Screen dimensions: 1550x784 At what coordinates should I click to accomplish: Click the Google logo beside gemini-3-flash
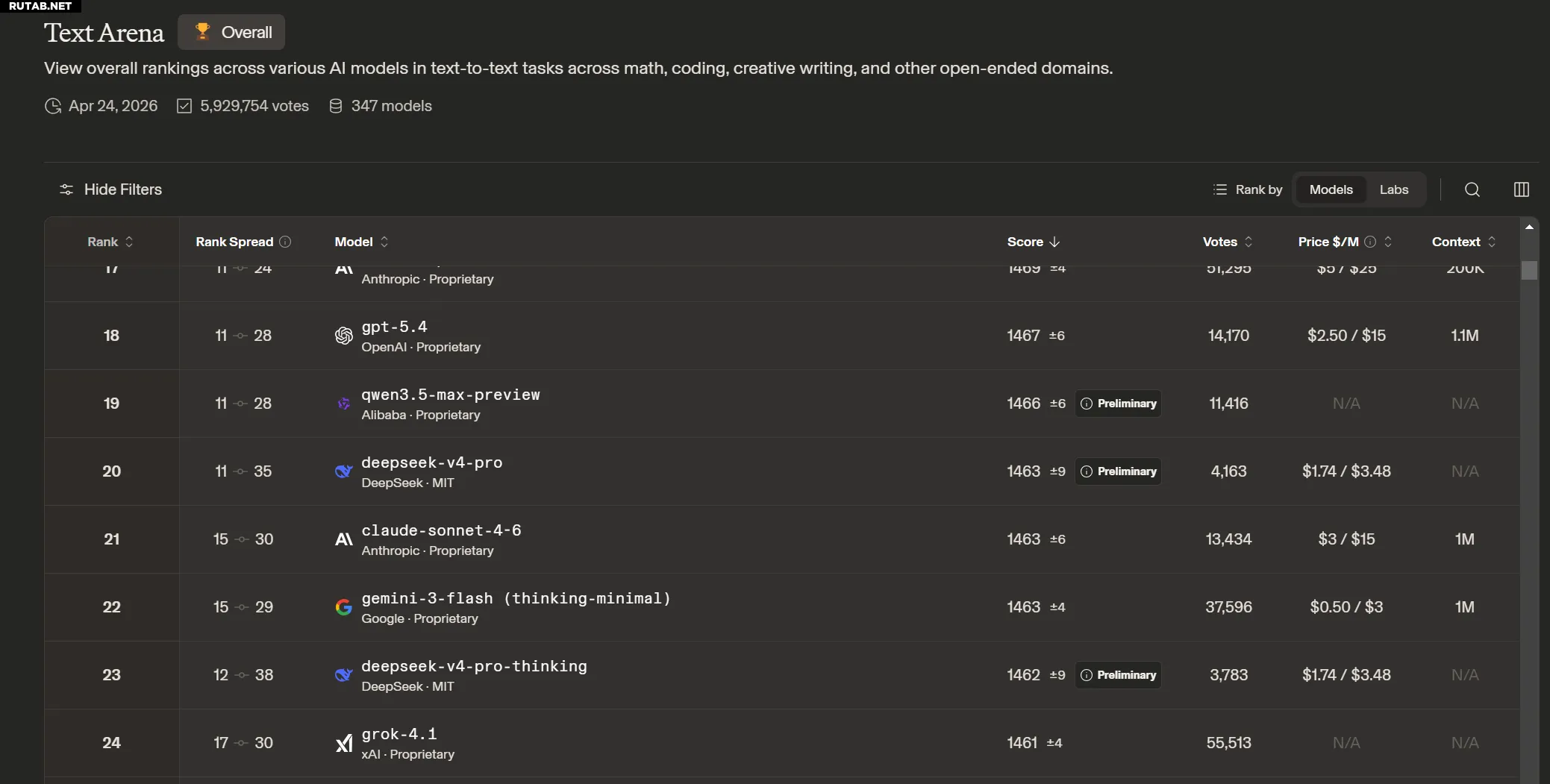[343, 607]
